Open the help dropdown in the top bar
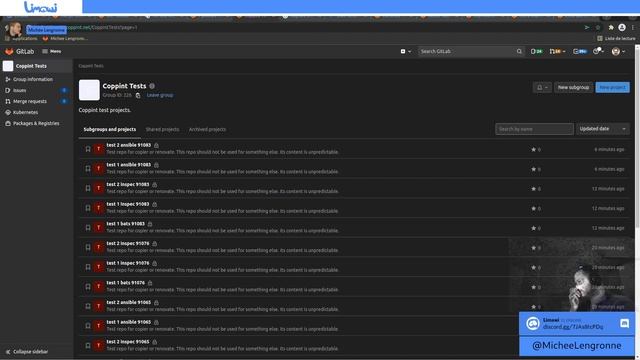640x360 pixels. point(598,51)
